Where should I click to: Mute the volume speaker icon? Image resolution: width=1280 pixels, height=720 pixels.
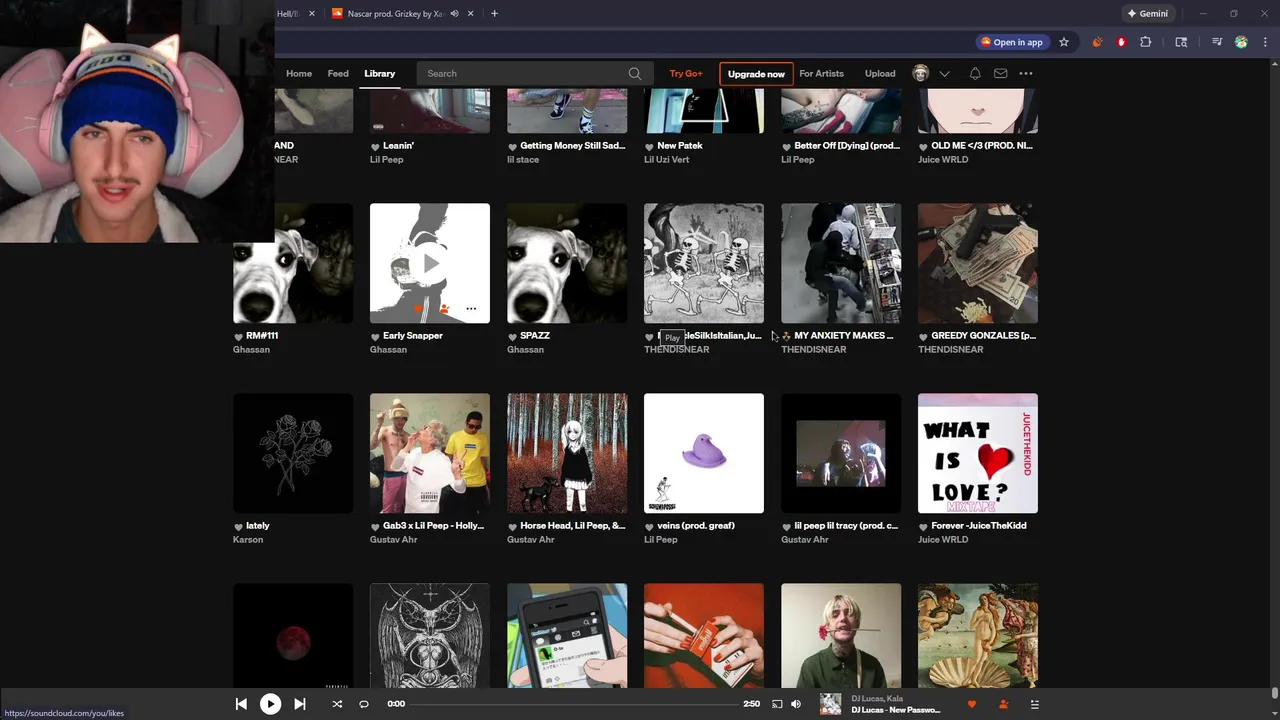796,704
